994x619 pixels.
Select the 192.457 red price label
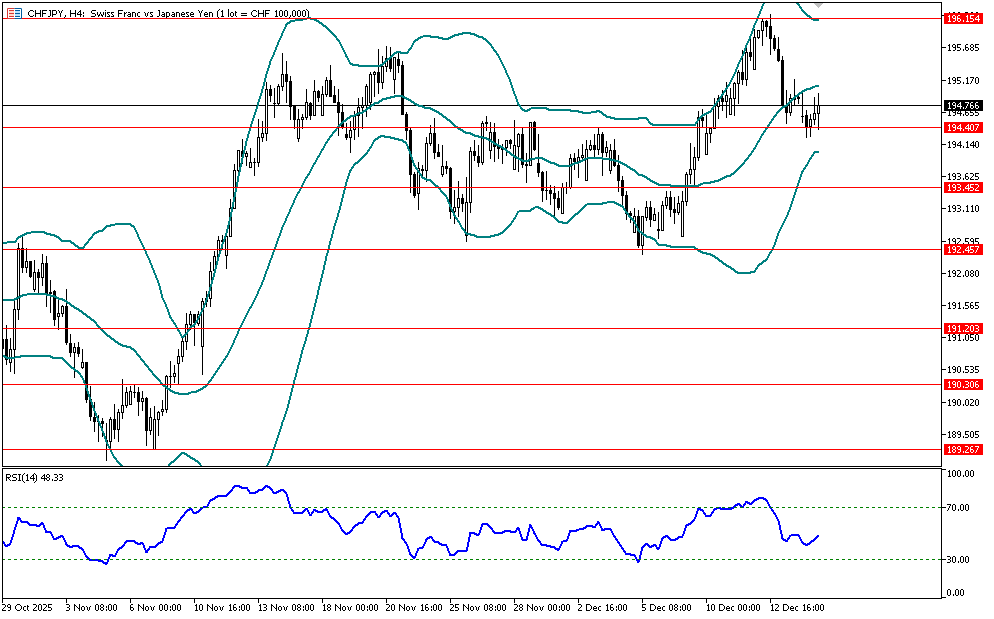point(964,249)
